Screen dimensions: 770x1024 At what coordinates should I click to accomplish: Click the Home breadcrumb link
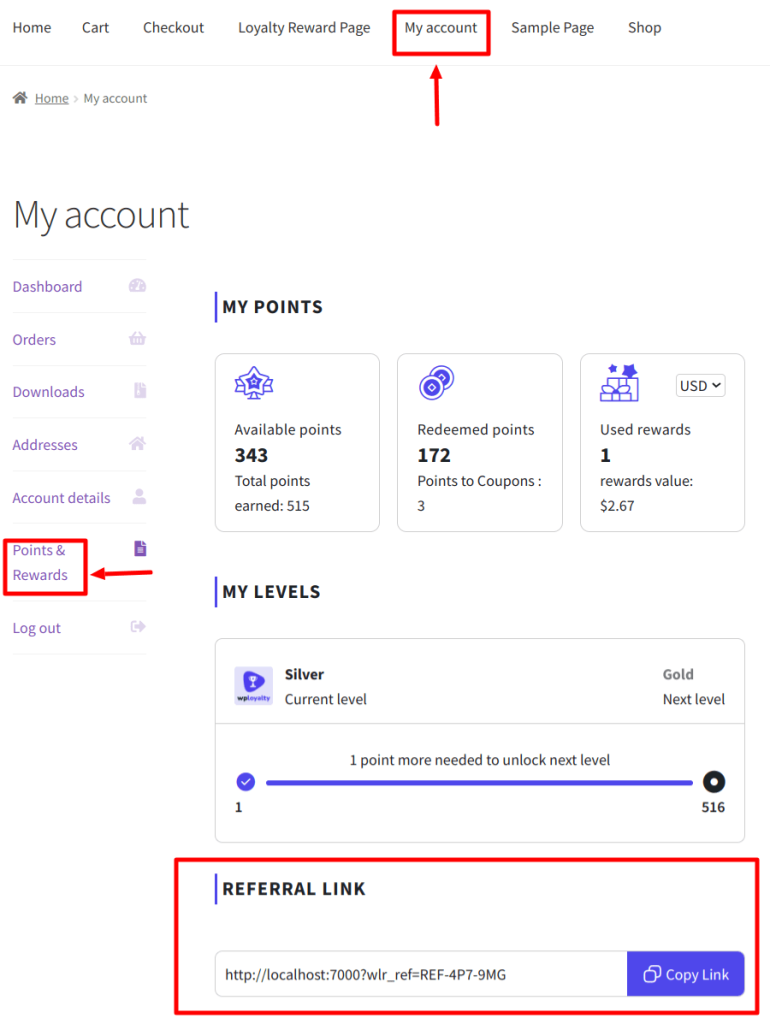coord(52,98)
